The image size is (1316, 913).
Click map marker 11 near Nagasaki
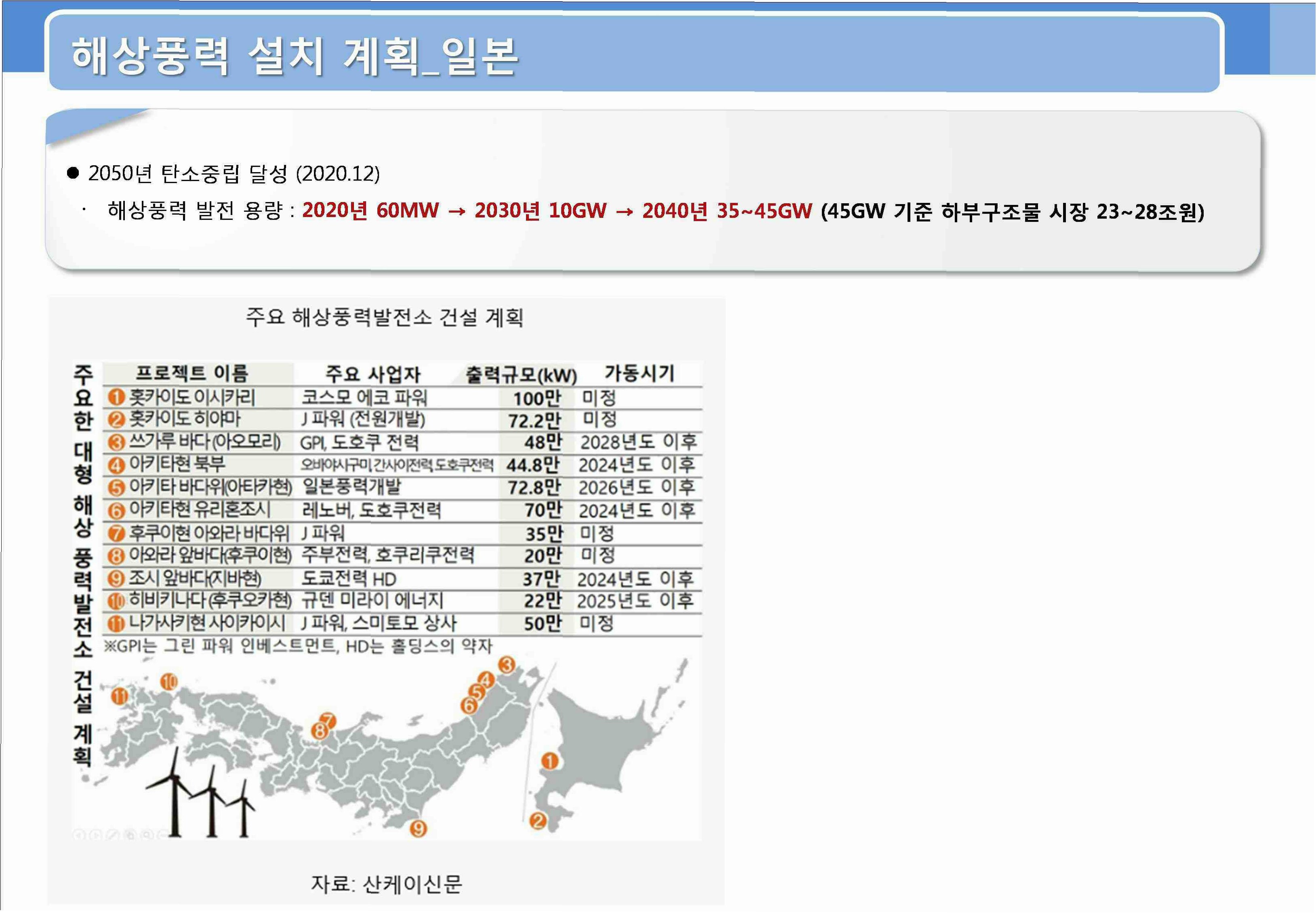pos(120,696)
